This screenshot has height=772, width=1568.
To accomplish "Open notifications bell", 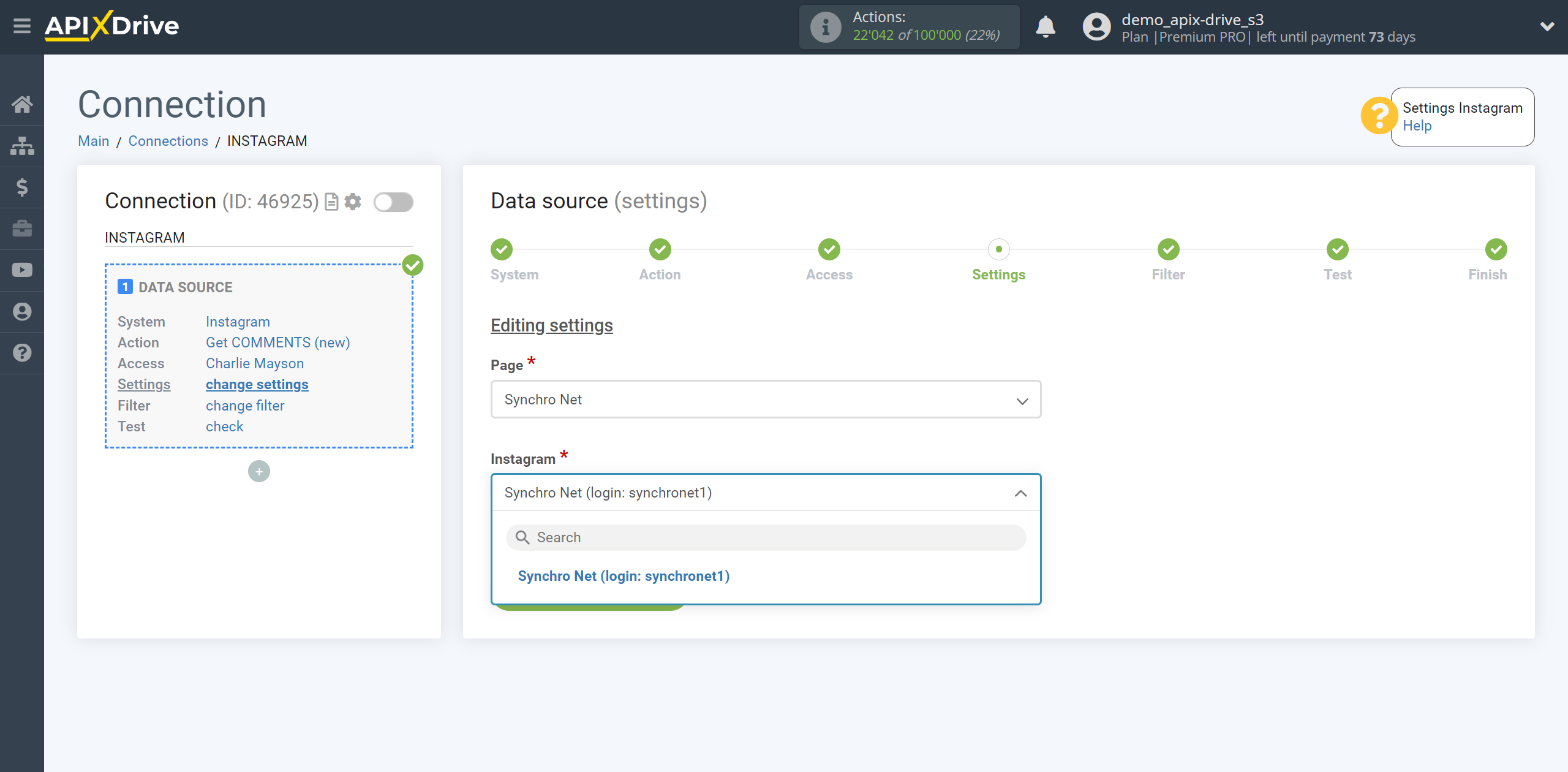I will [x=1046, y=27].
